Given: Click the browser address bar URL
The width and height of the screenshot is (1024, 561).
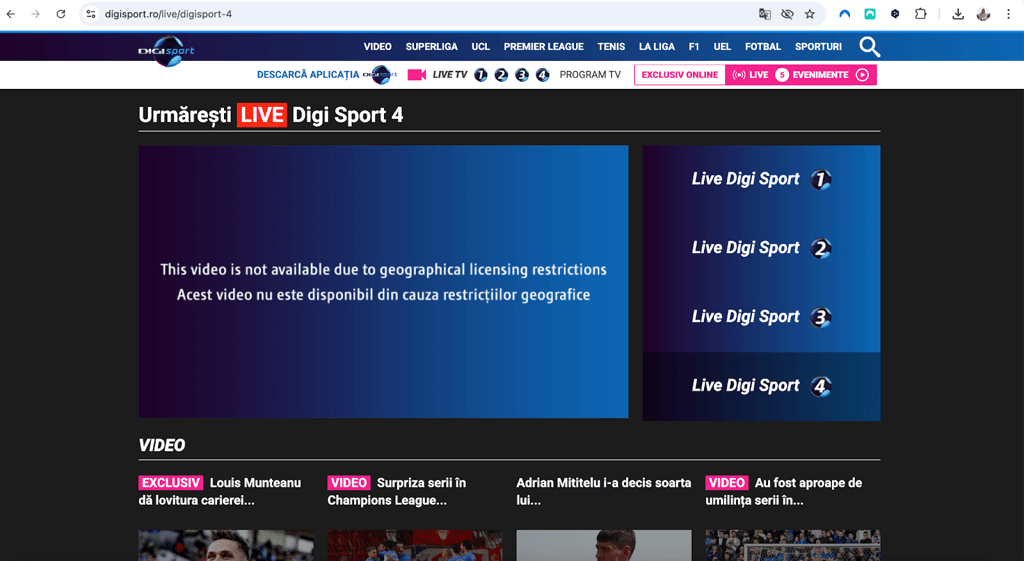Looking at the screenshot, I should click(168, 14).
